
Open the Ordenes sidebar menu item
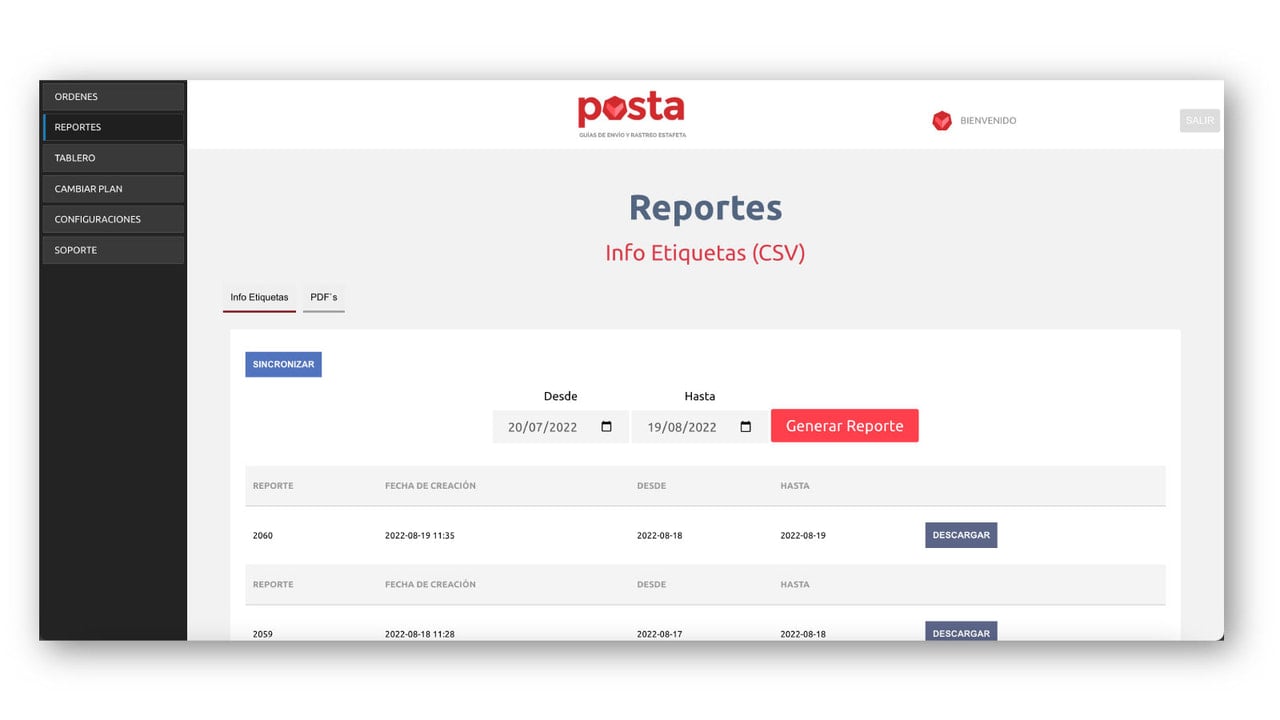point(113,97)
